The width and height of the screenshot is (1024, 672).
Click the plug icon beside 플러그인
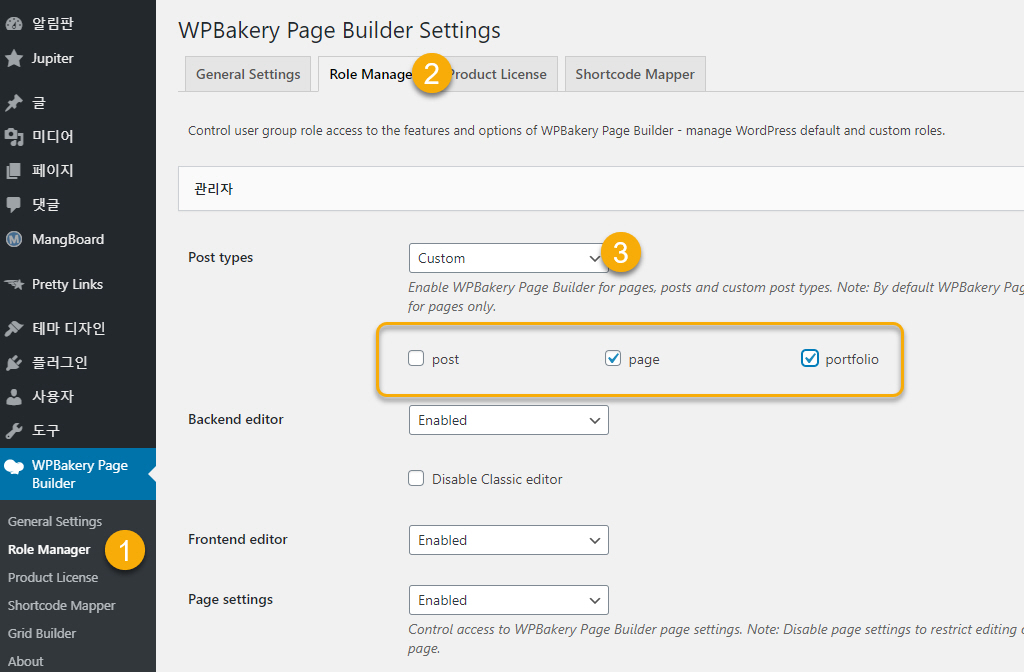[14, 362]
